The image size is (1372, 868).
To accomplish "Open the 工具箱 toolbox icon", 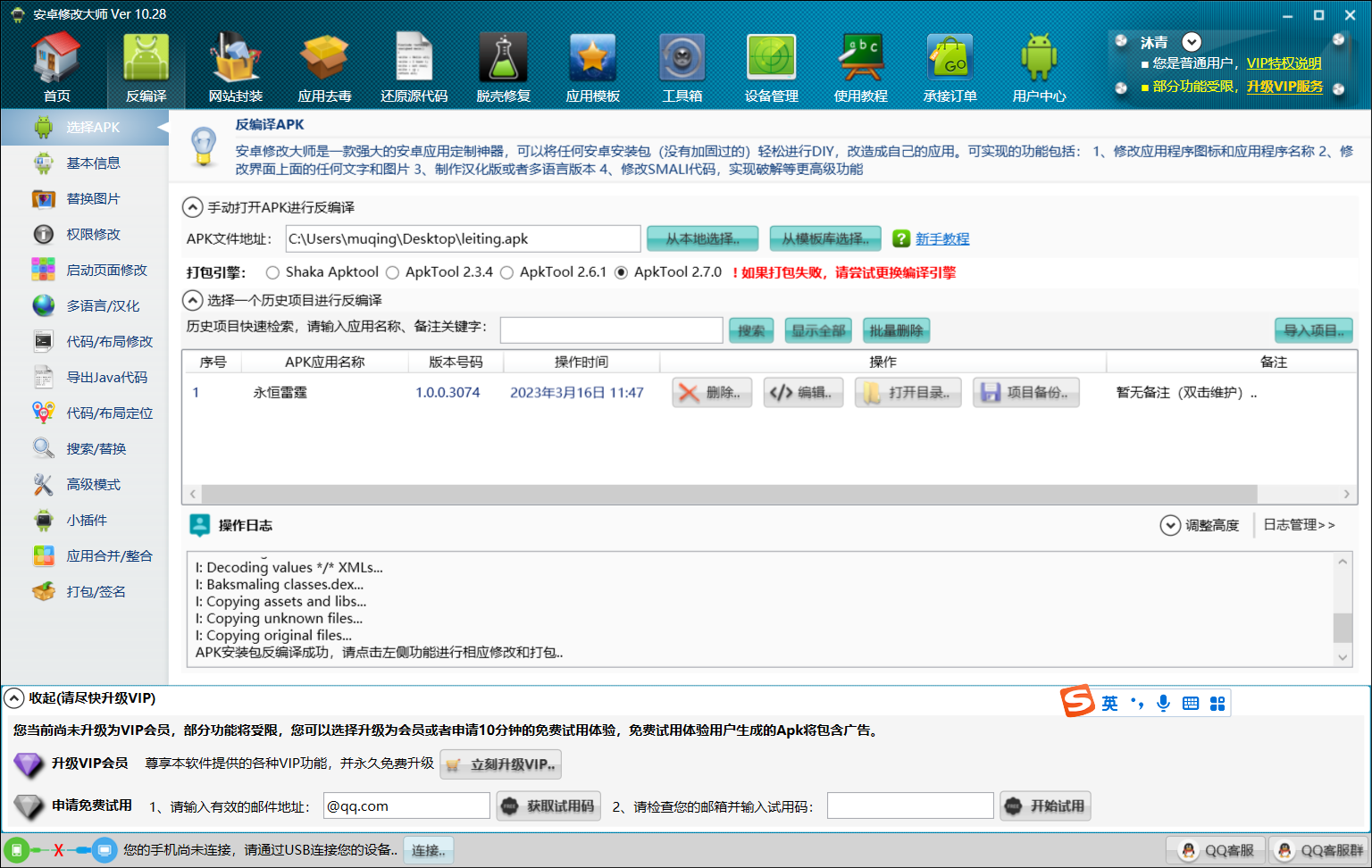I will [682, 58].
